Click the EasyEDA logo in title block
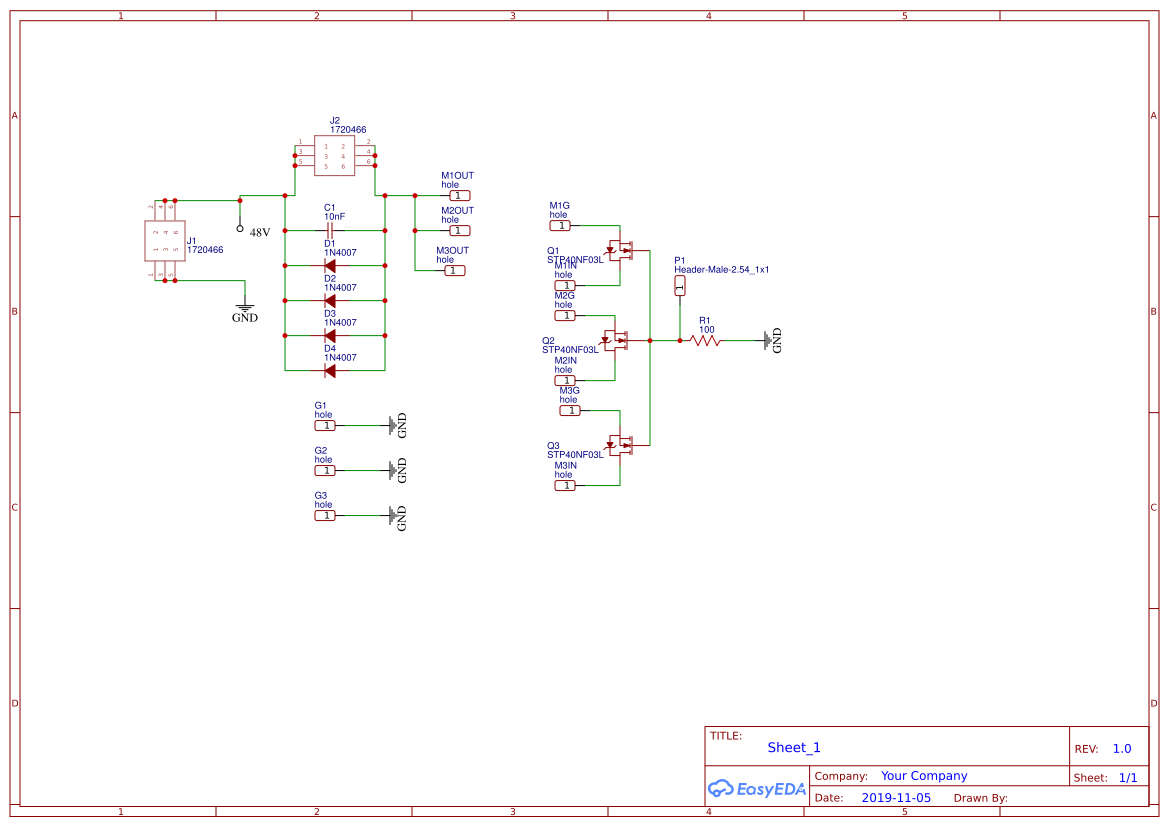Screen dimensions: 1169x827 (756, 790)
